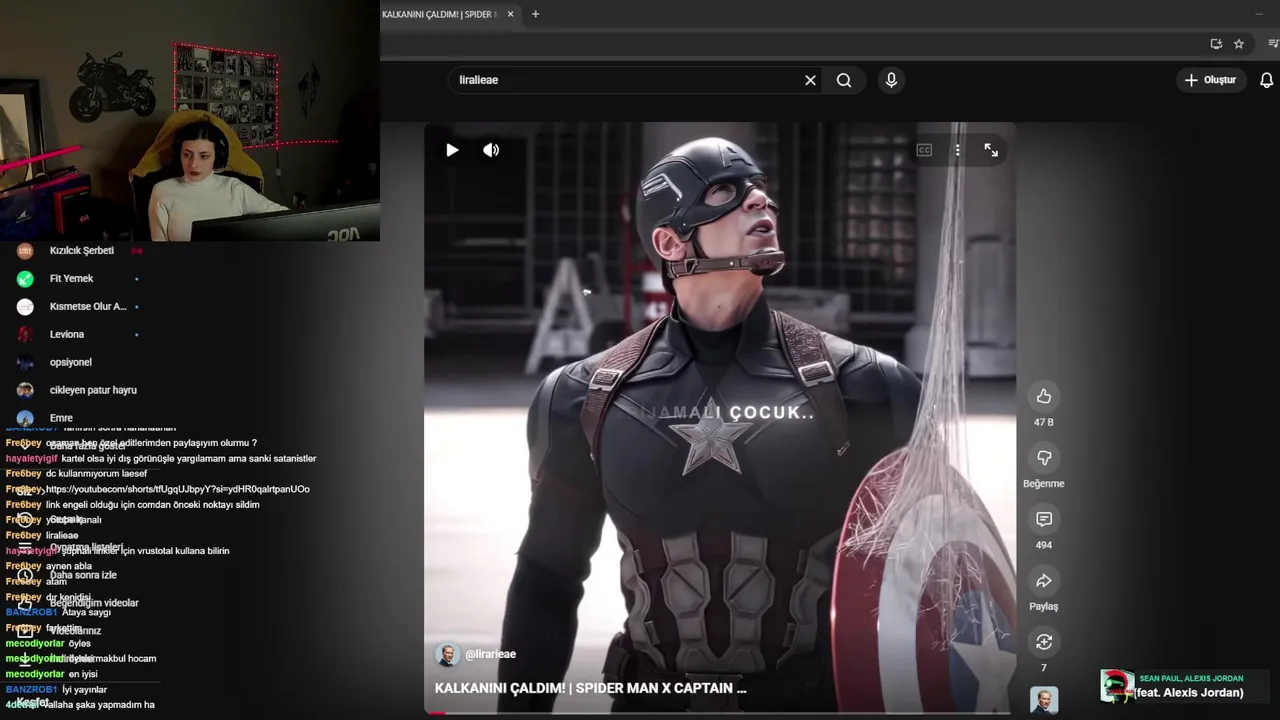Click the youtube.com/shorts link in chat

coord(178,489)
